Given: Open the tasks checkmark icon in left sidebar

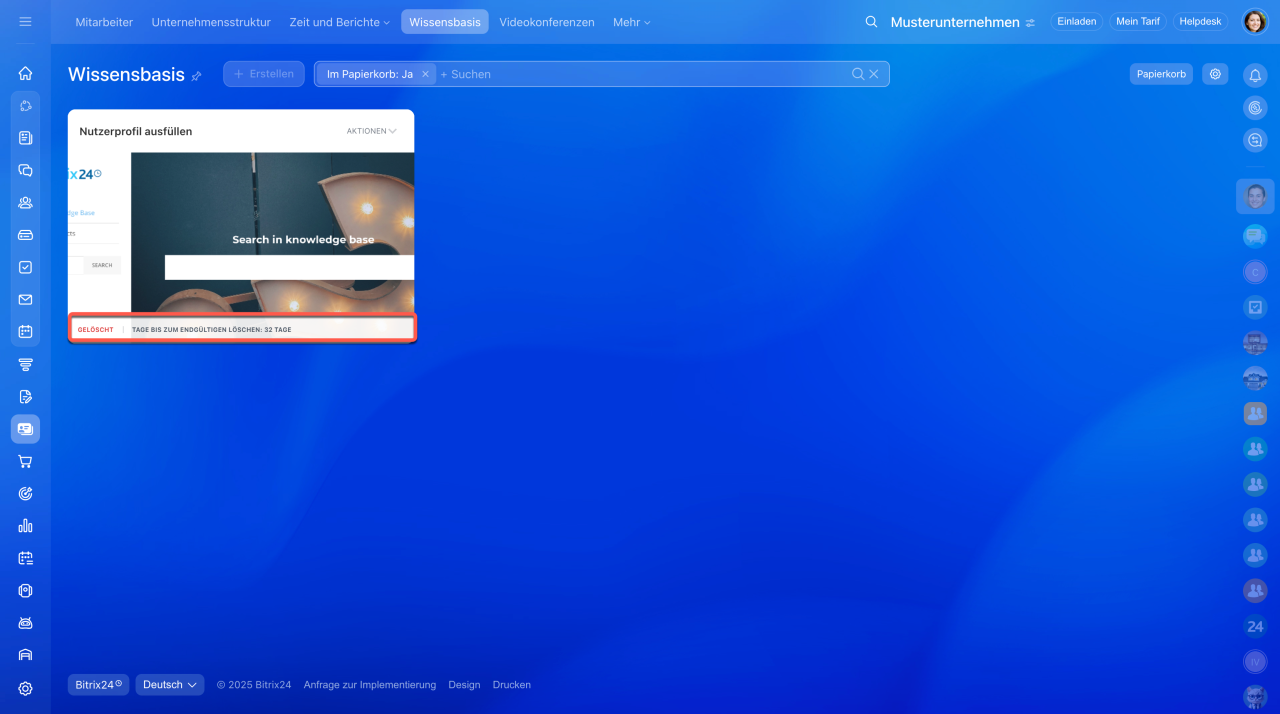Looking at the screenshot, I should (25, 267).
